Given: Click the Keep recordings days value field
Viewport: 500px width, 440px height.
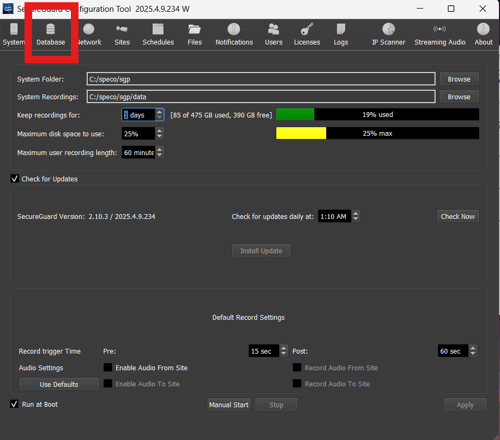Looking at the screenshot, I should coord(139,115).
